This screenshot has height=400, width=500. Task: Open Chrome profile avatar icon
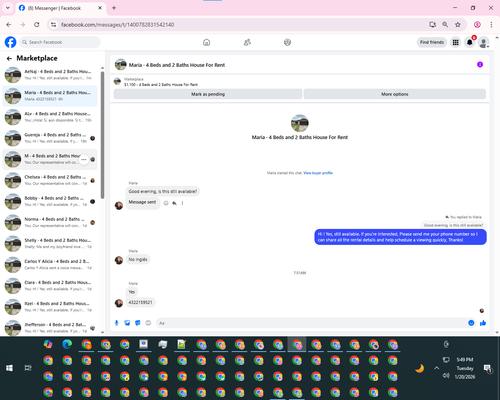(x=477, y=25)
